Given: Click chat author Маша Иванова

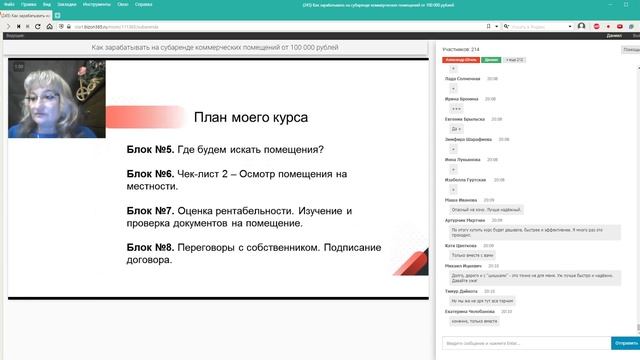Looking at the screenshot, I should (461, 200).
